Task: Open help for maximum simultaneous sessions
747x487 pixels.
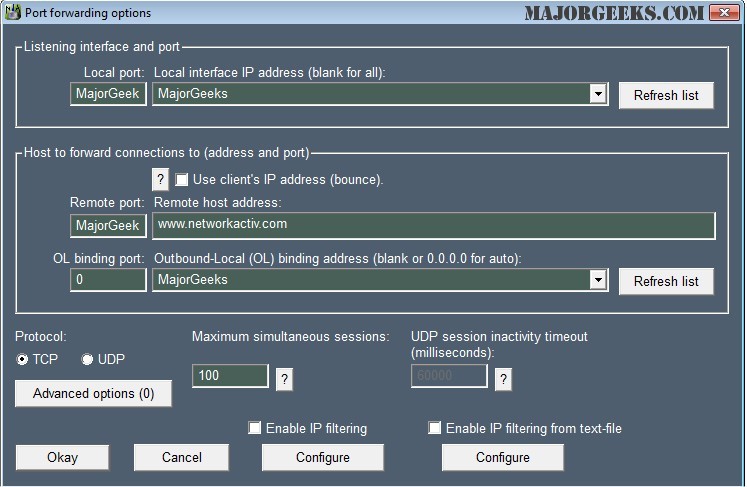Action: [284, 379]
